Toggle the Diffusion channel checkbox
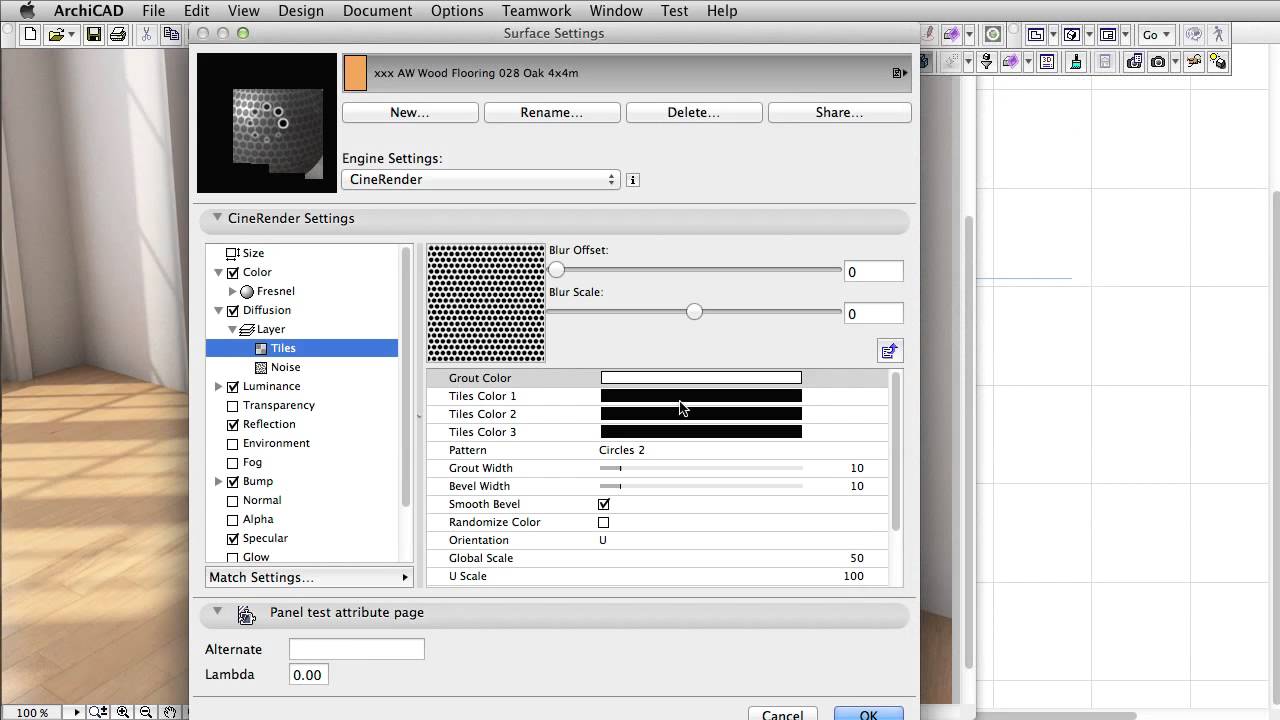Screen dimensions: 1280x720 (233, 310)
